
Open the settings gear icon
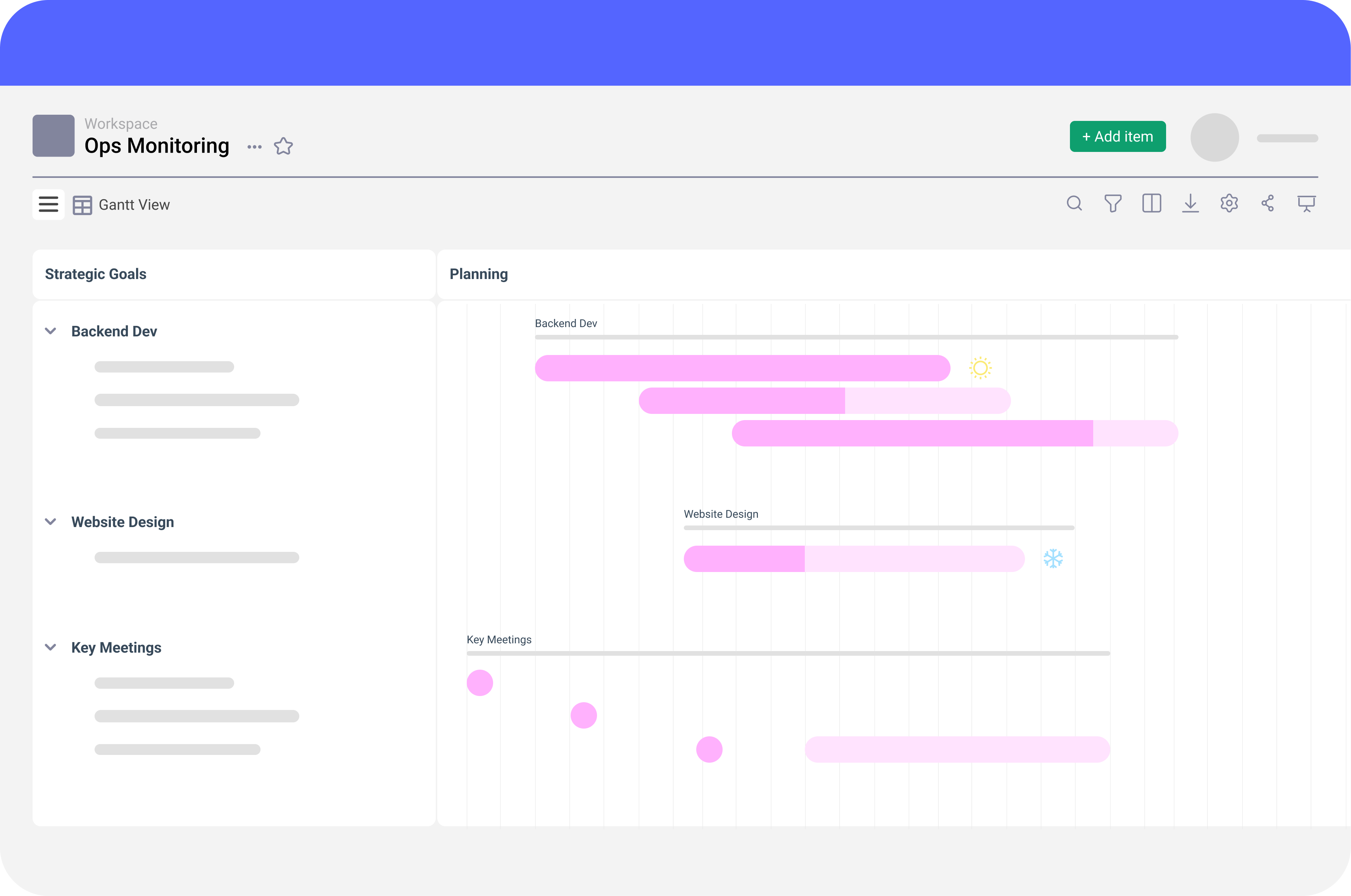pyautogui.click(x=1229, y=203)
